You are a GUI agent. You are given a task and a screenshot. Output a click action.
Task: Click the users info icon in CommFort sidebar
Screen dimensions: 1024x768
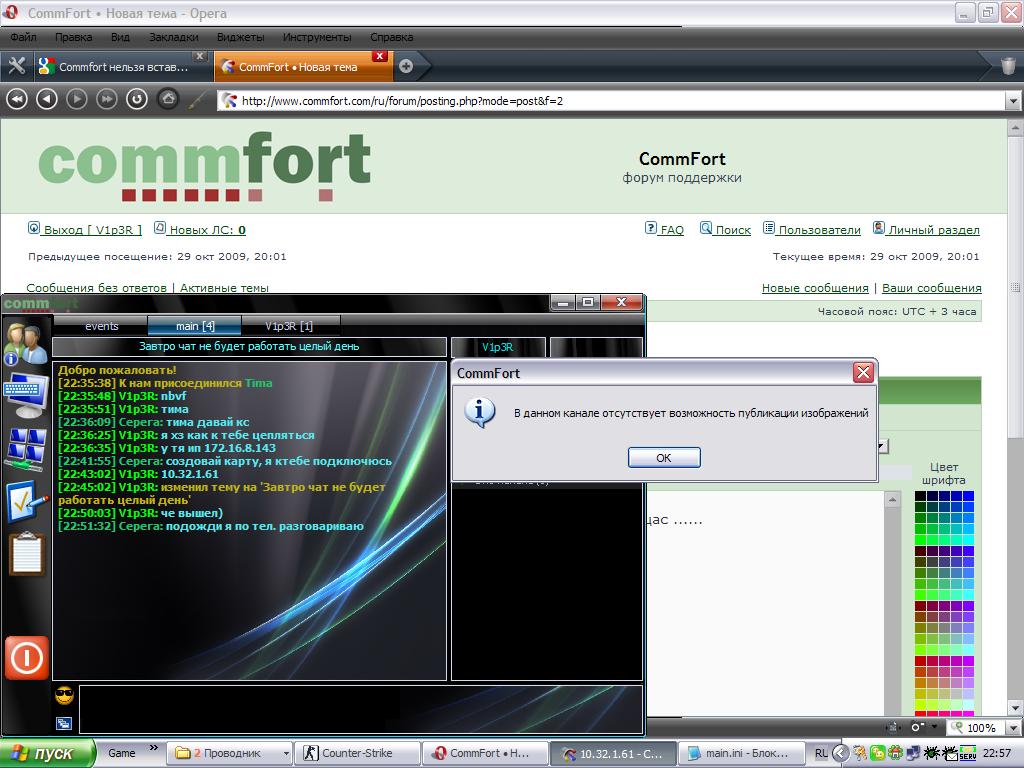coord(25,343)
